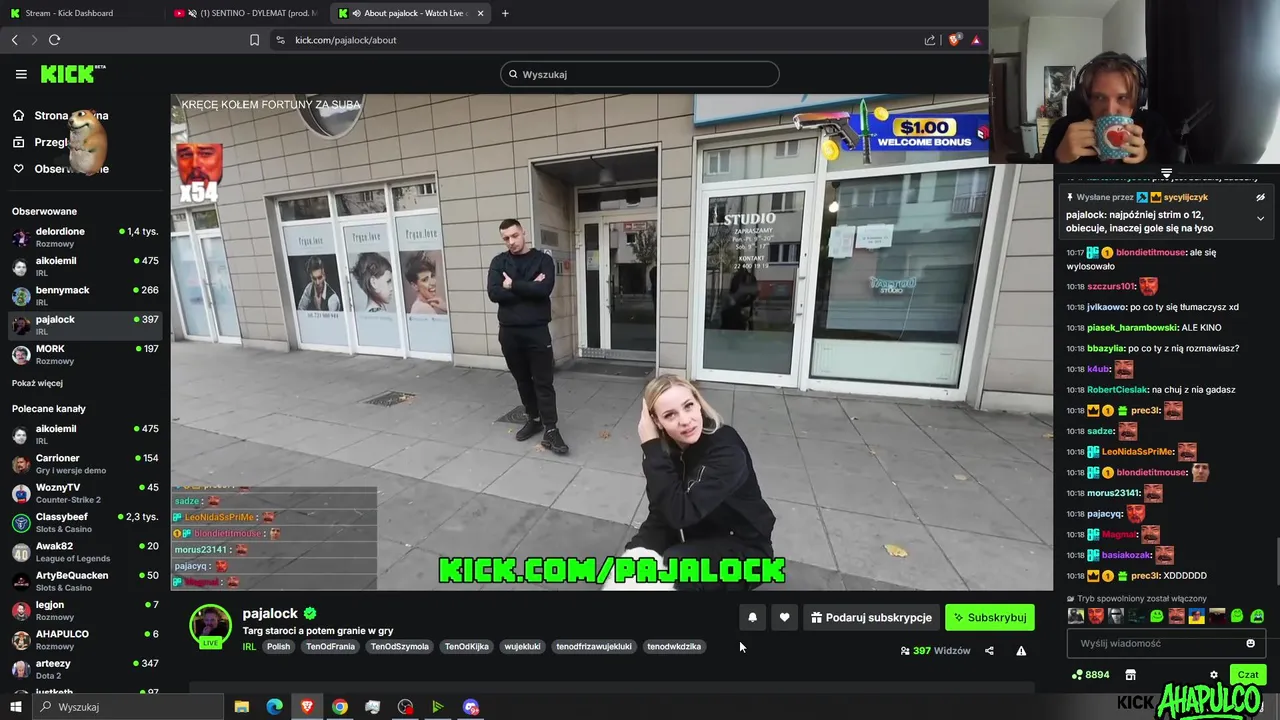The width and height of the screenshot is (1280, 720).
Task: Click Podaruj subskrypcje button
Action: (871, 618)
